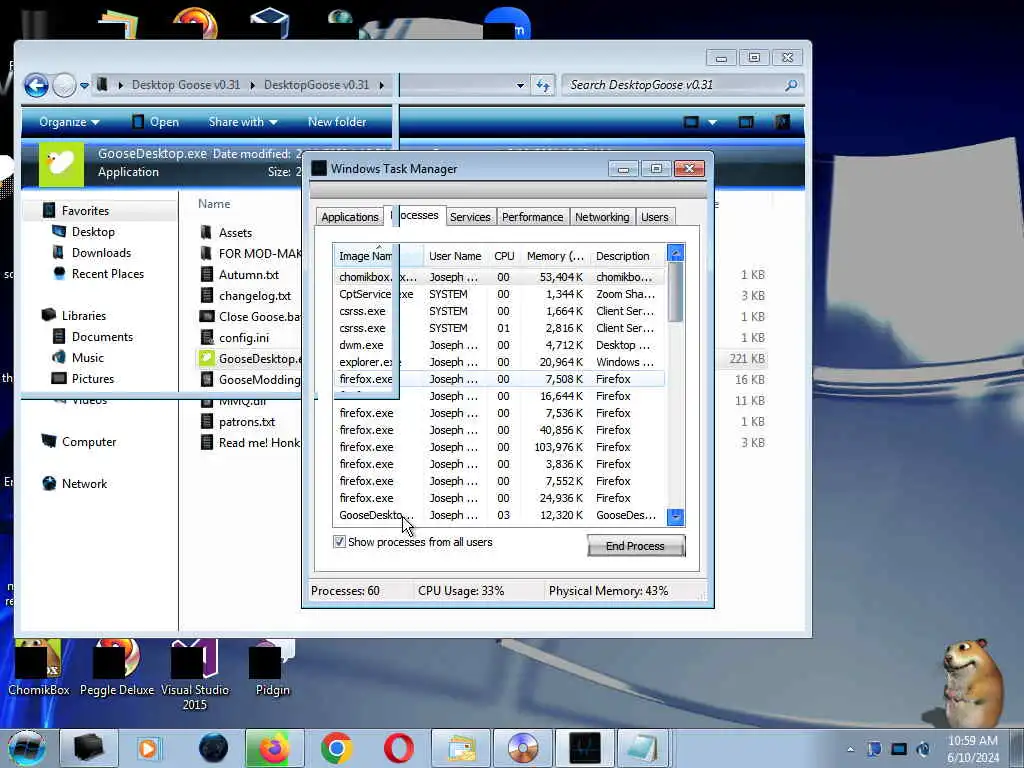Switch to the Services tab
The height and width of the screenshot is (768, 1024).
470,217
